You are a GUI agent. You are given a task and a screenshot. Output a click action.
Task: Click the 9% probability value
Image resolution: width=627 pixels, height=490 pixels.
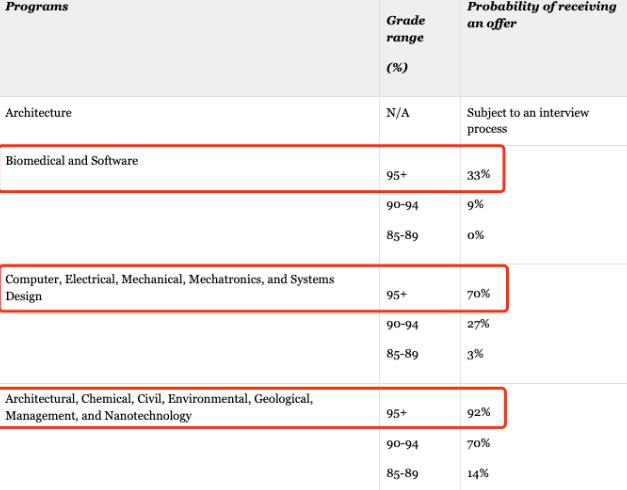[x=475, y=205]
